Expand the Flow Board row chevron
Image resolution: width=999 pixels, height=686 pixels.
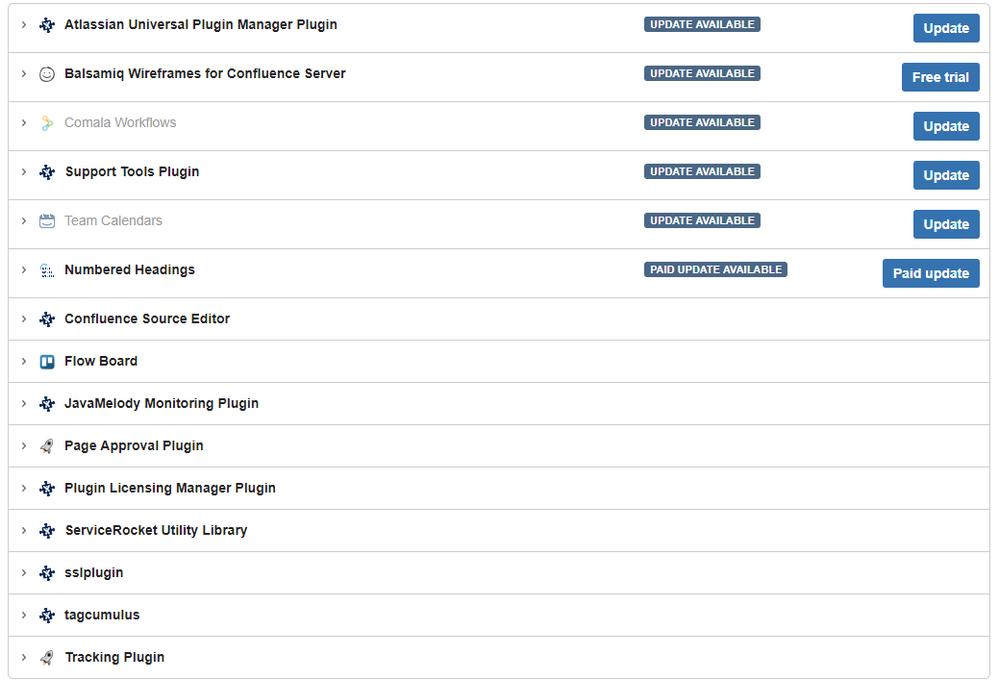[24, 362]
